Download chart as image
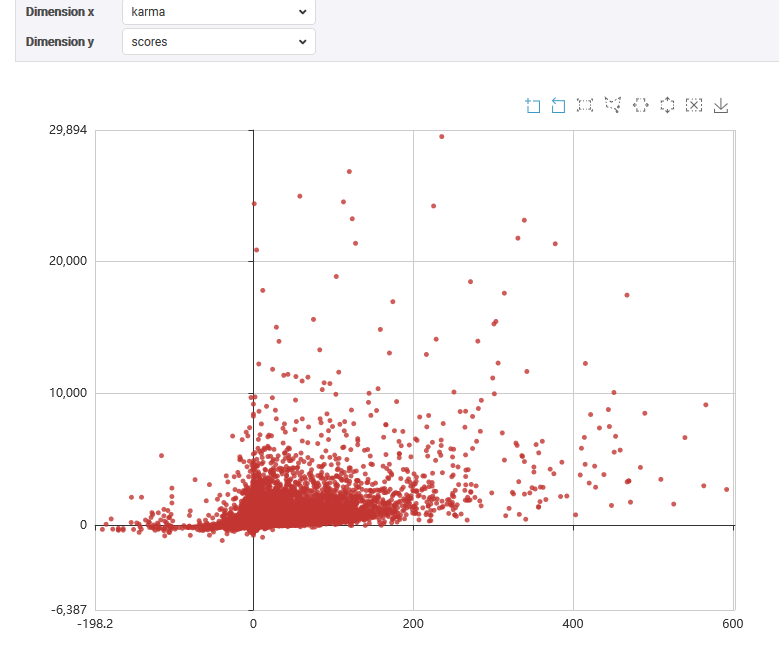 point(720,105)
